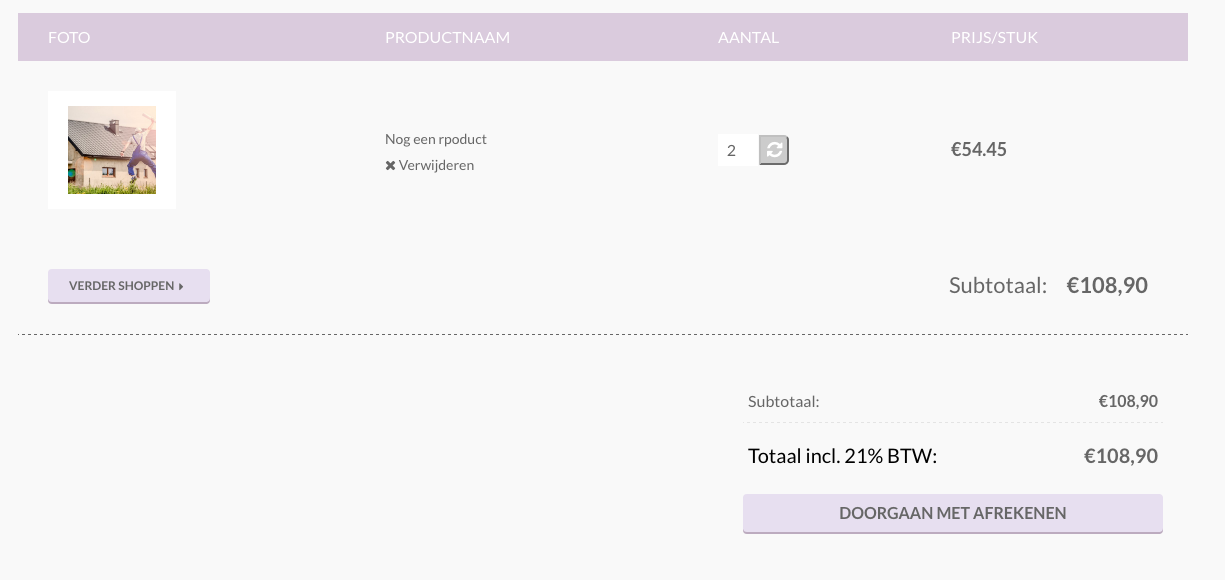Viewport: 1225px width, 580px height.
Task: Click the X icon beside Verwijderen
Action: tap(390, 166)
